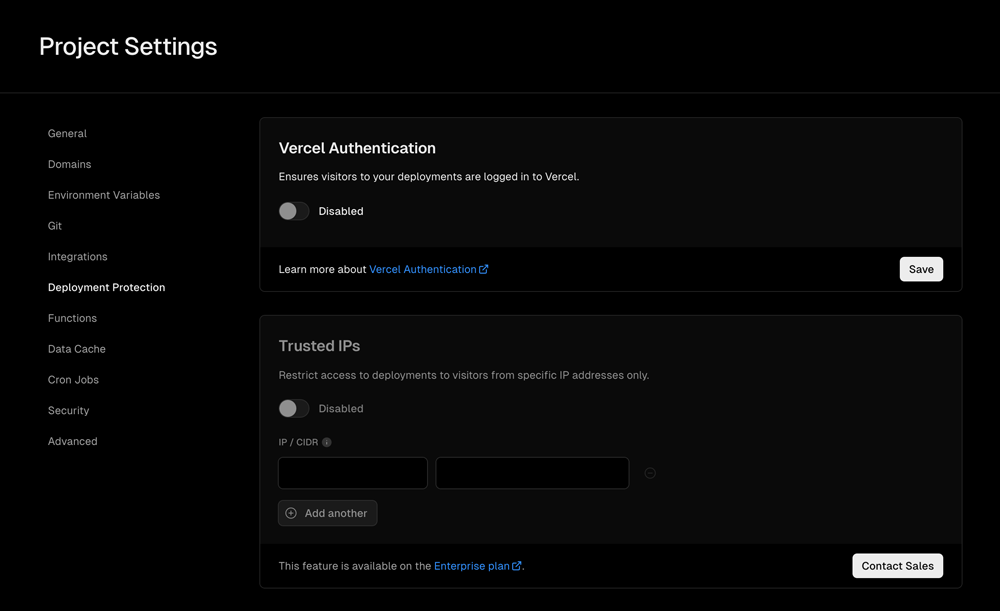Screen dimensions: 1000x611
Task: Open General settings section
Action: pyautogui.click(x=67, y=133)
